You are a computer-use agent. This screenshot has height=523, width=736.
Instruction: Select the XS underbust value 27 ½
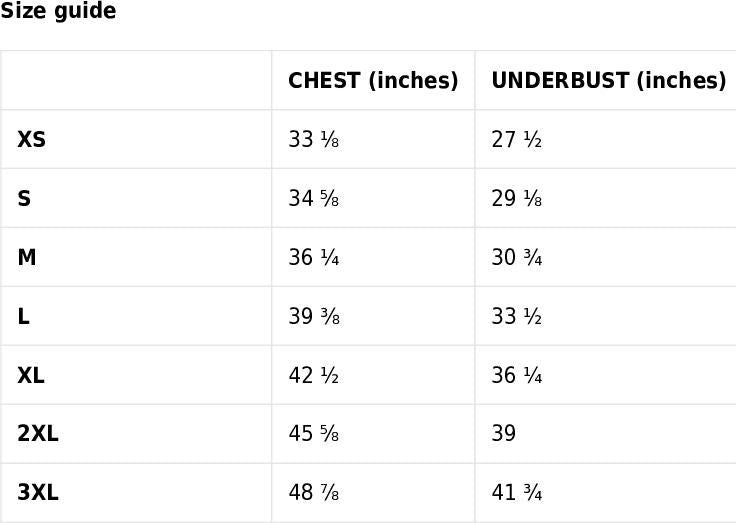(x=516, y=140)
